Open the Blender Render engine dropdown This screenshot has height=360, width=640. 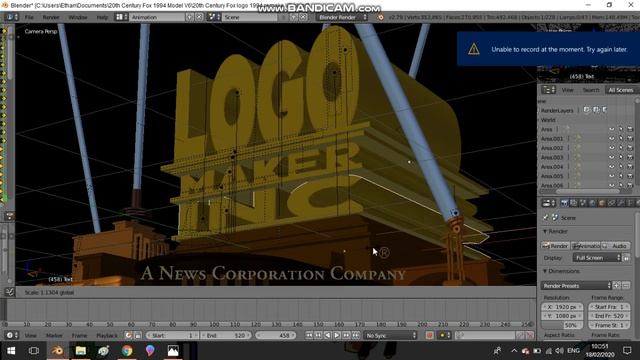point(342,17)
